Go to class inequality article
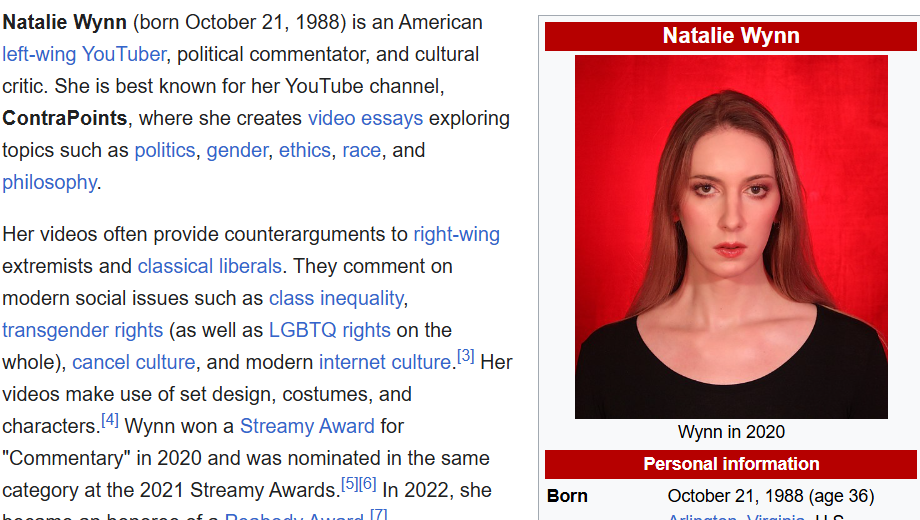Image resolution: width=920 pixels, height=520 pixels. point(336,299)
